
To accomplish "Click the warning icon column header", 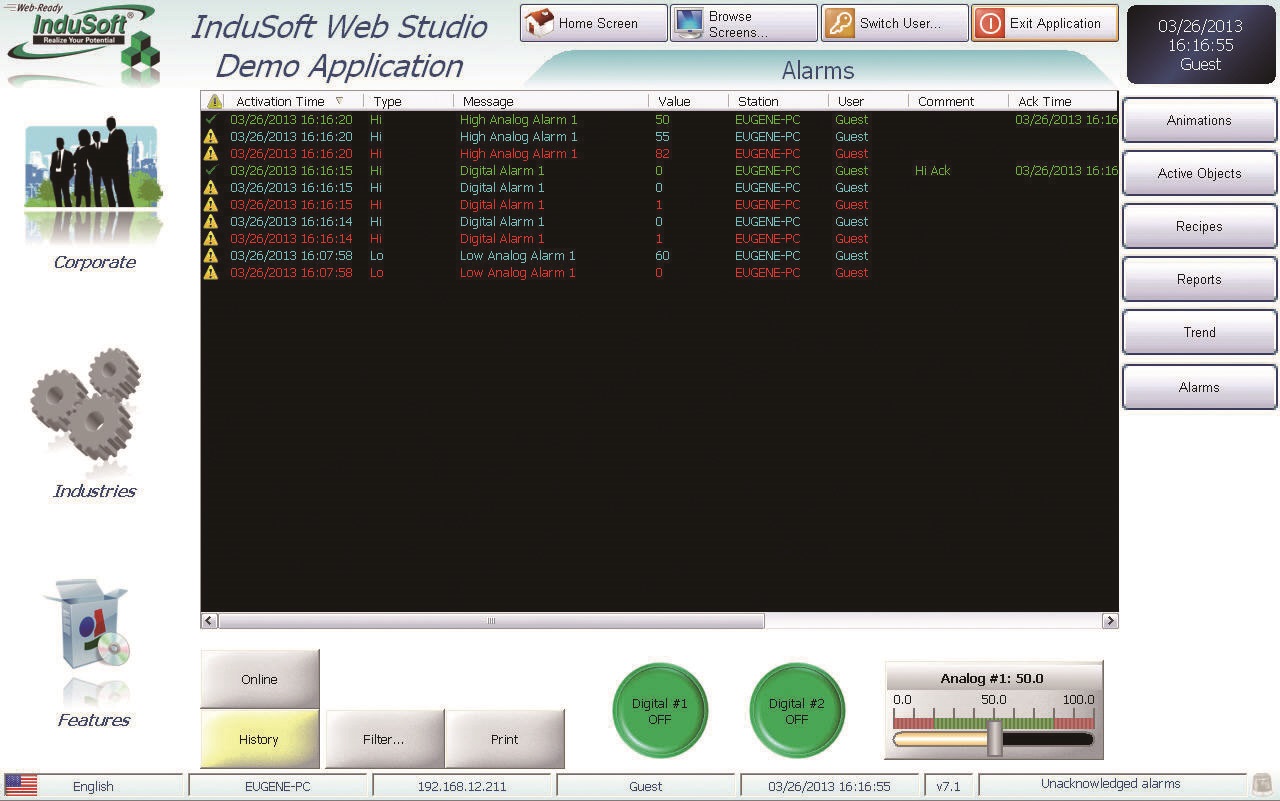I will coord(214,101).
